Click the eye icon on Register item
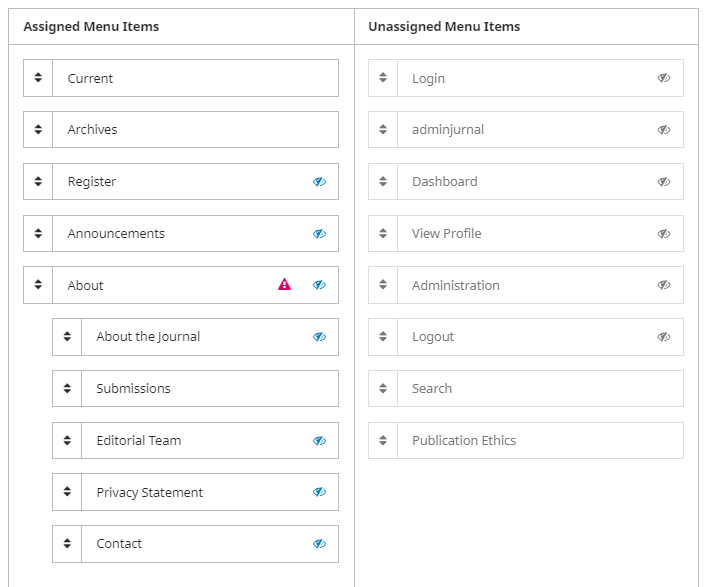This screenshot has height=587, width=709. (x=319, y=182)
